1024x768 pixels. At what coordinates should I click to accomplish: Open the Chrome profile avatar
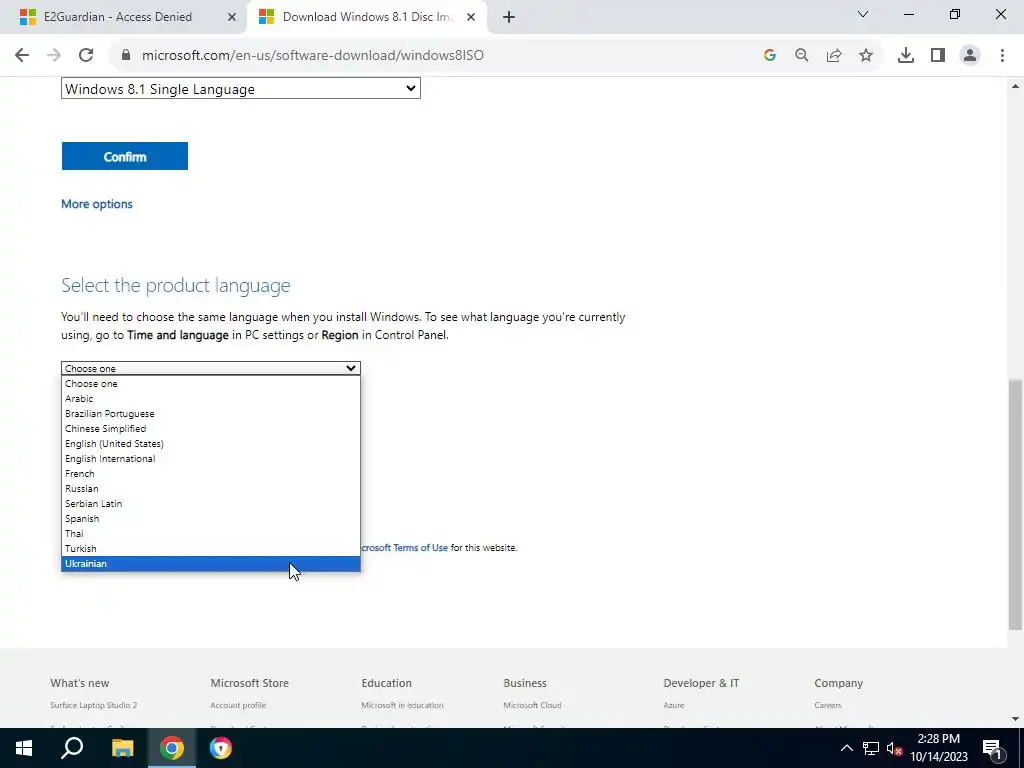[x=970, y=56]
